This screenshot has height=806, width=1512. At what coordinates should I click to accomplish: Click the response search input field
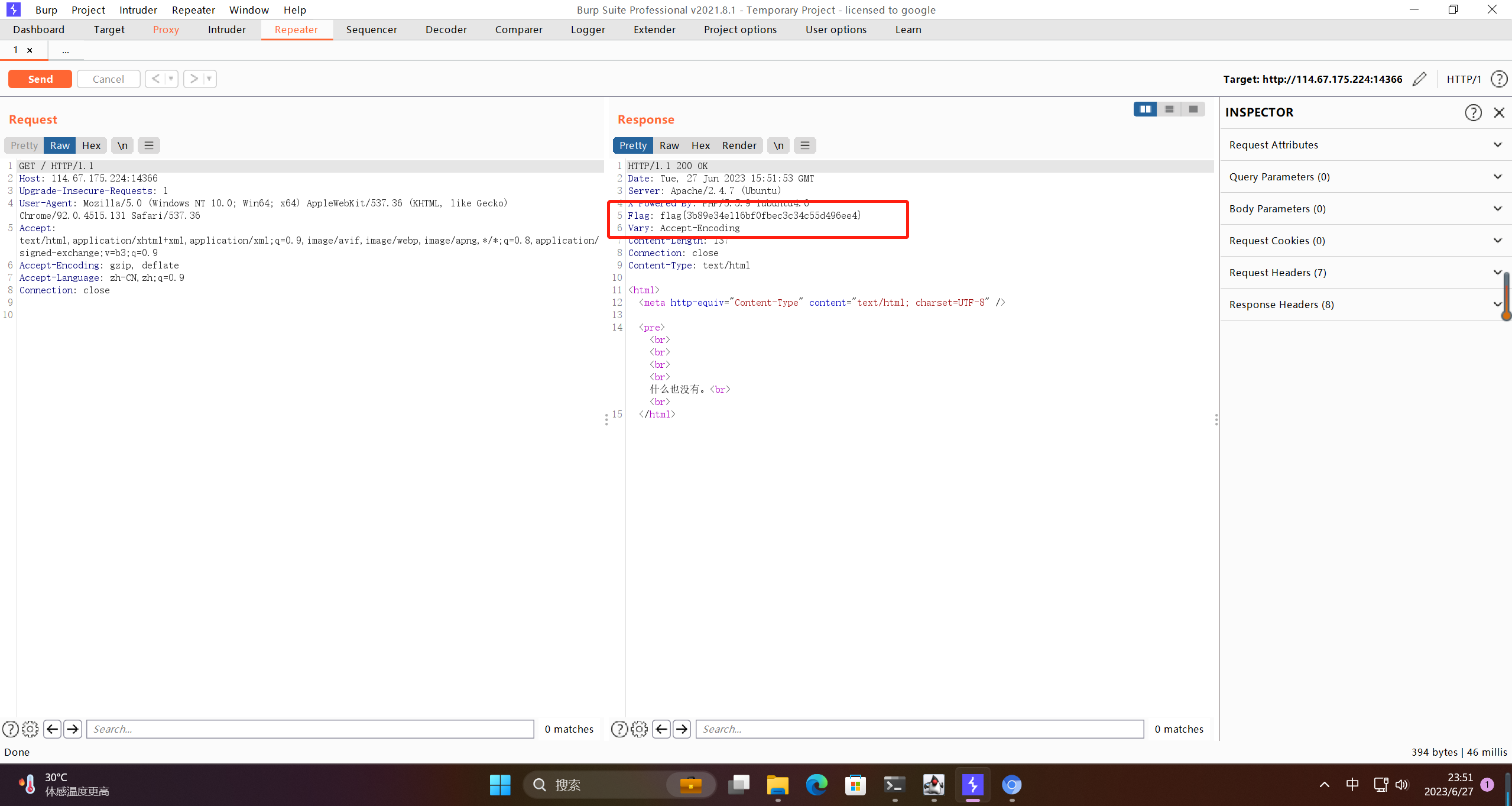(919, 729)
